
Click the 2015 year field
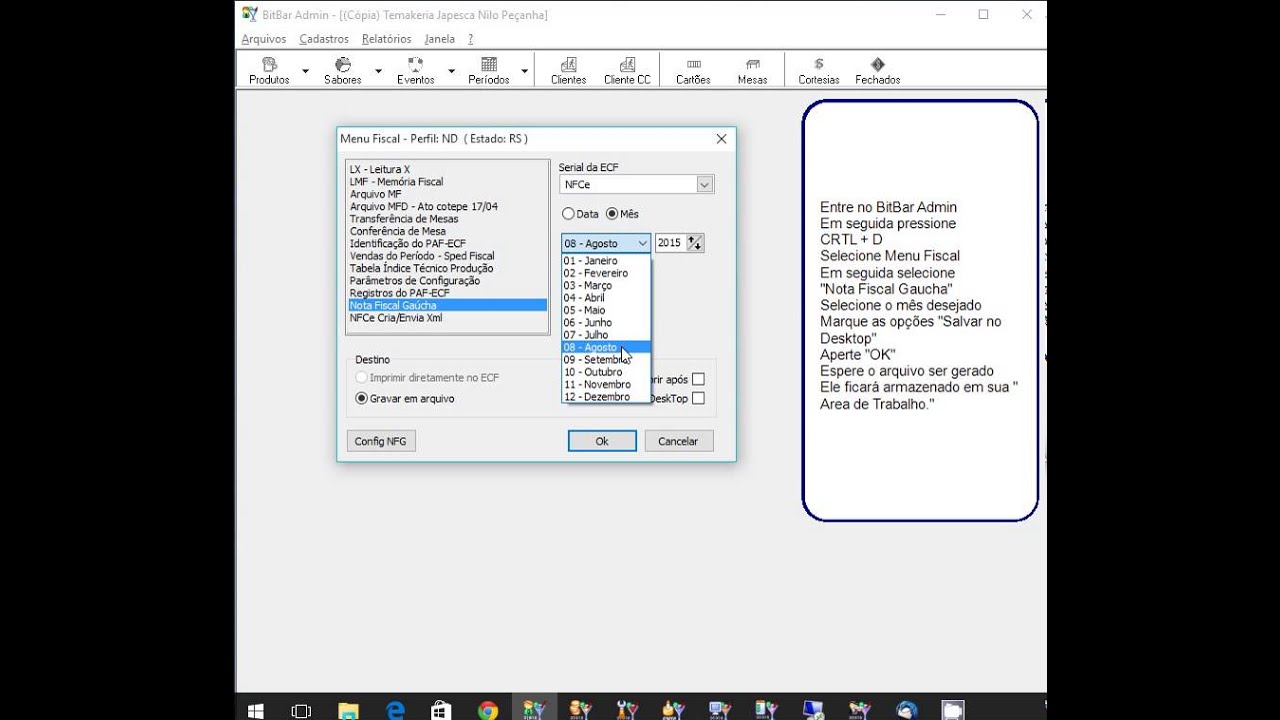[670, 243]
